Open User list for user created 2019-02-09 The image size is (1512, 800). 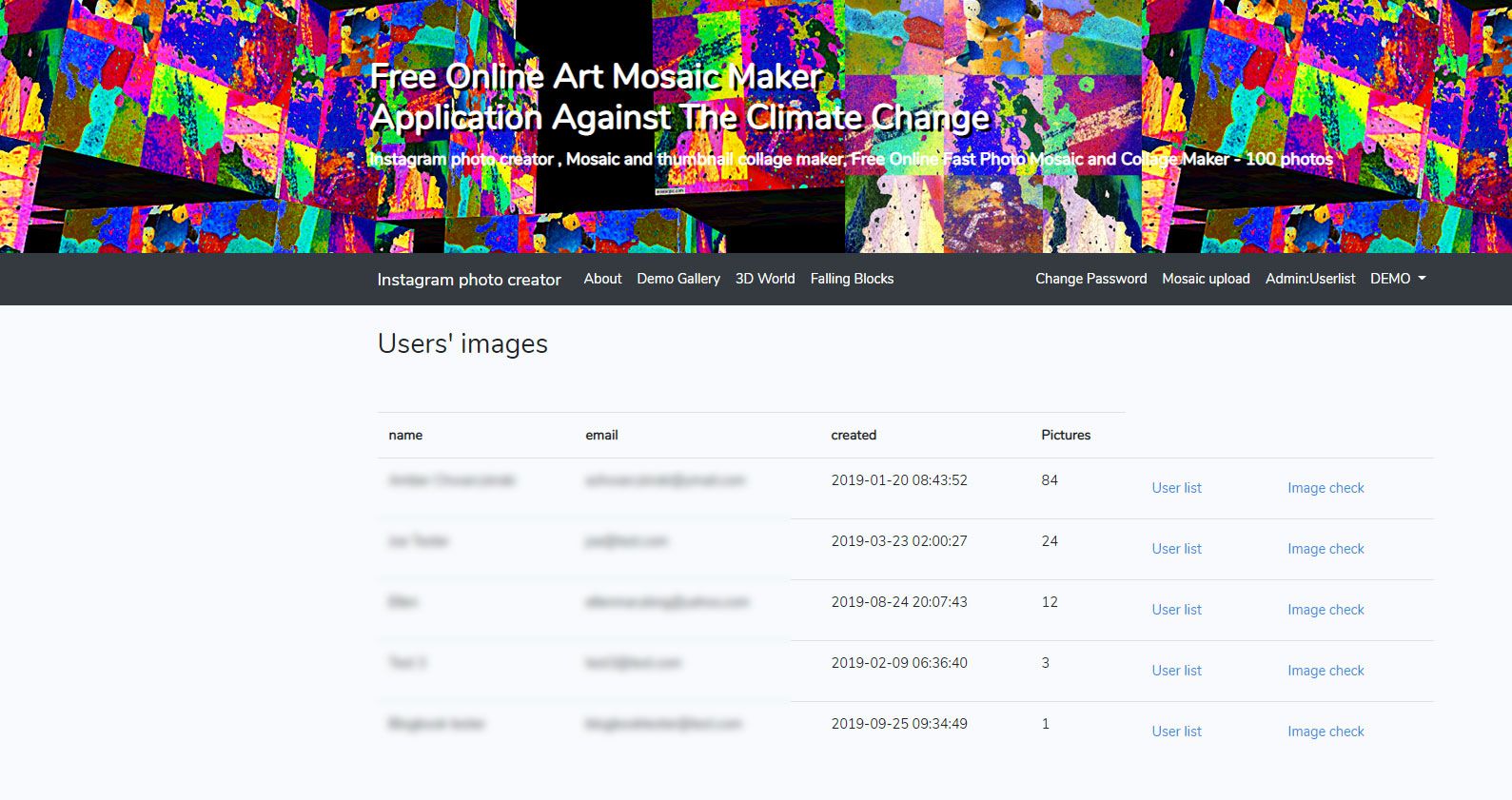coord(1176,671)
